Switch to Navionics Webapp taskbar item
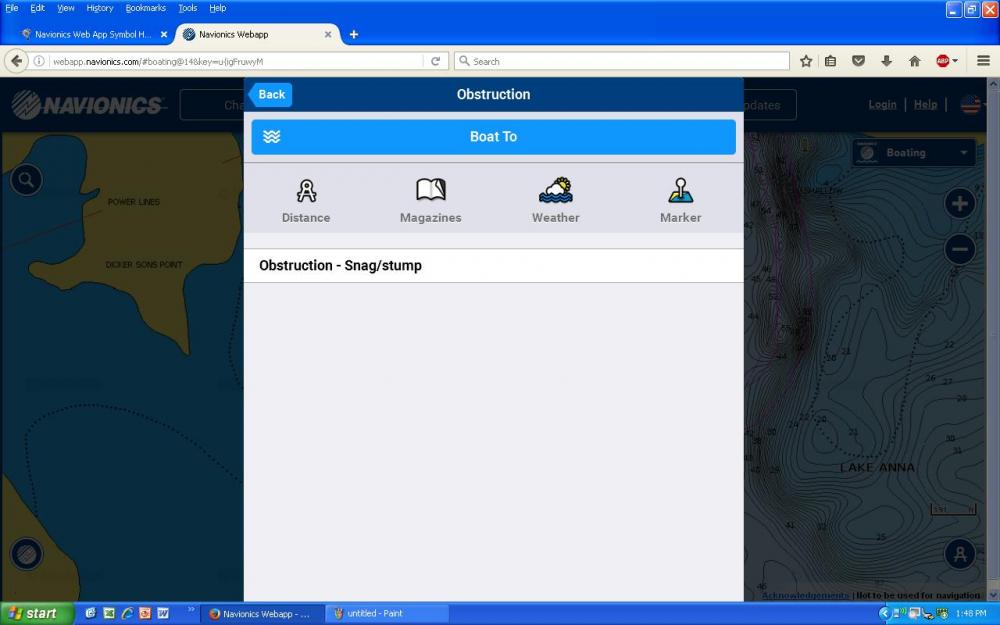The width and height of the screenshot is (1000, 625). tap(264, 614)
